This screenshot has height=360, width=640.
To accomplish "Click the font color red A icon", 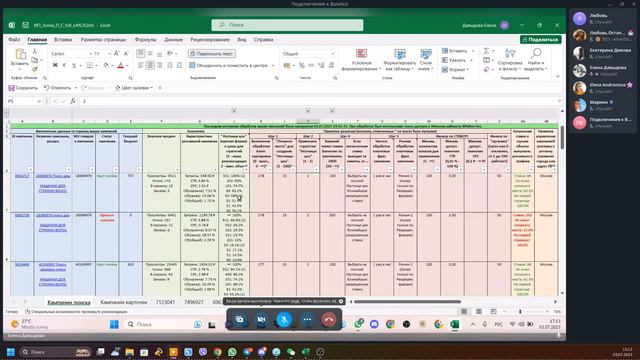I will coord(120,65).
